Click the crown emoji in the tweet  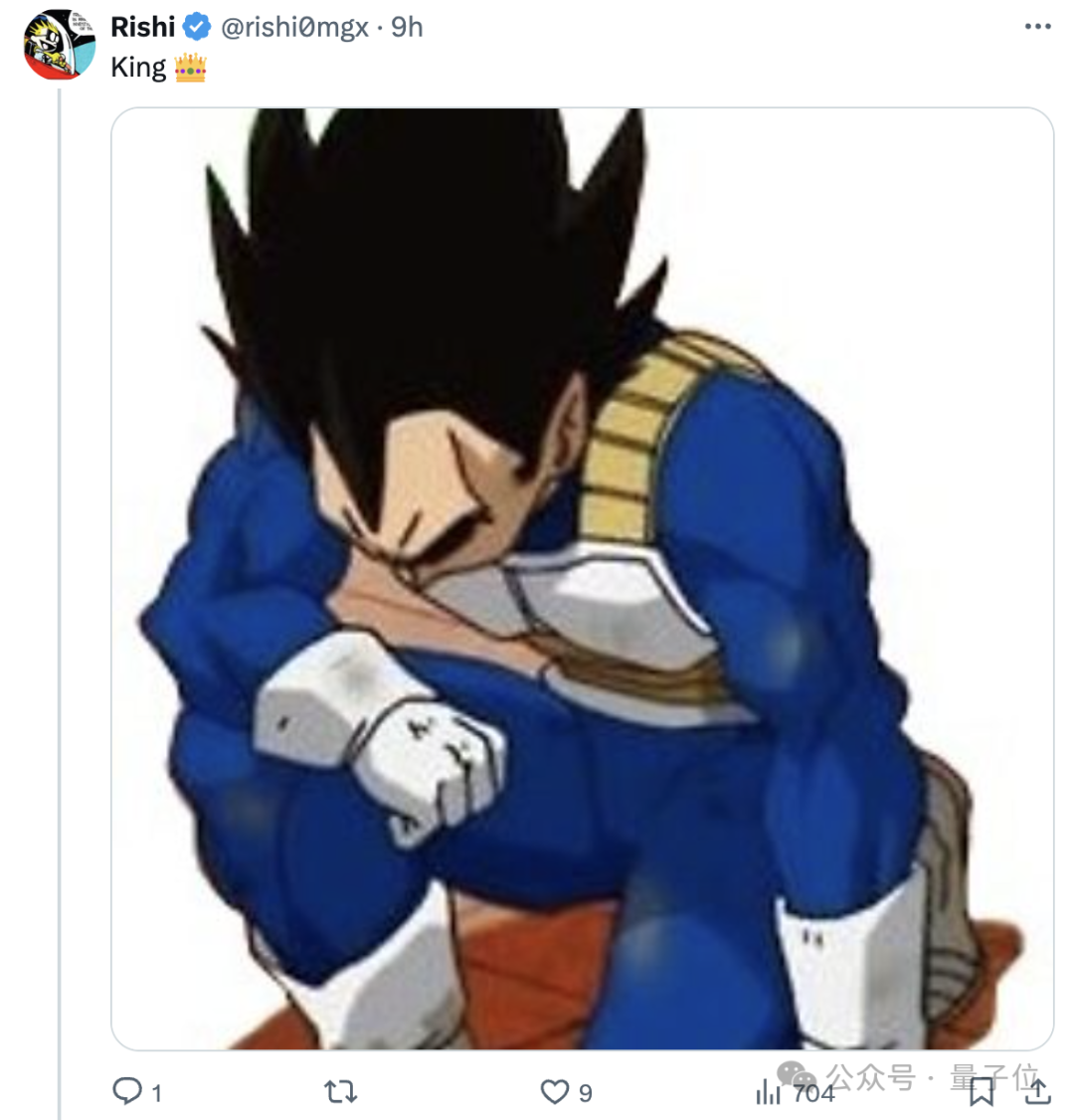tap(190, 68)
